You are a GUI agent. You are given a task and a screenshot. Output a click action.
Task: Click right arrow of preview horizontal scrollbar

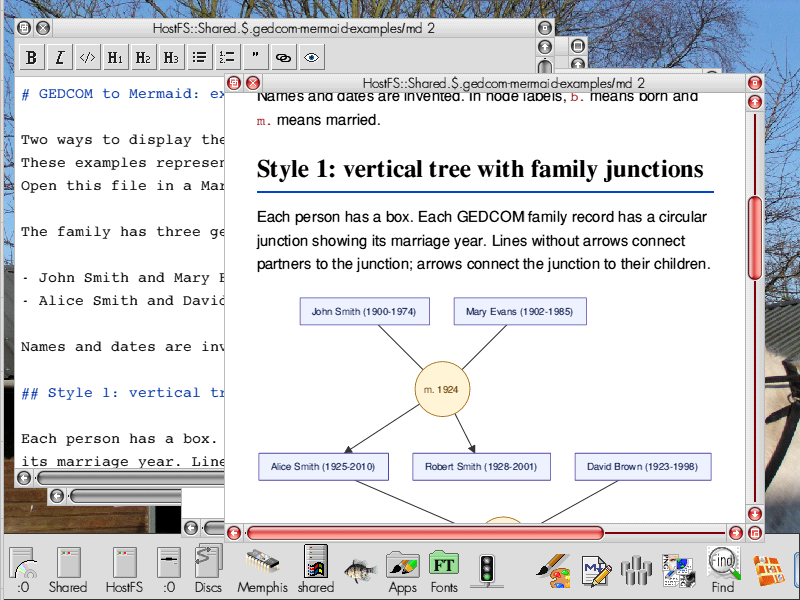(736, 533)
